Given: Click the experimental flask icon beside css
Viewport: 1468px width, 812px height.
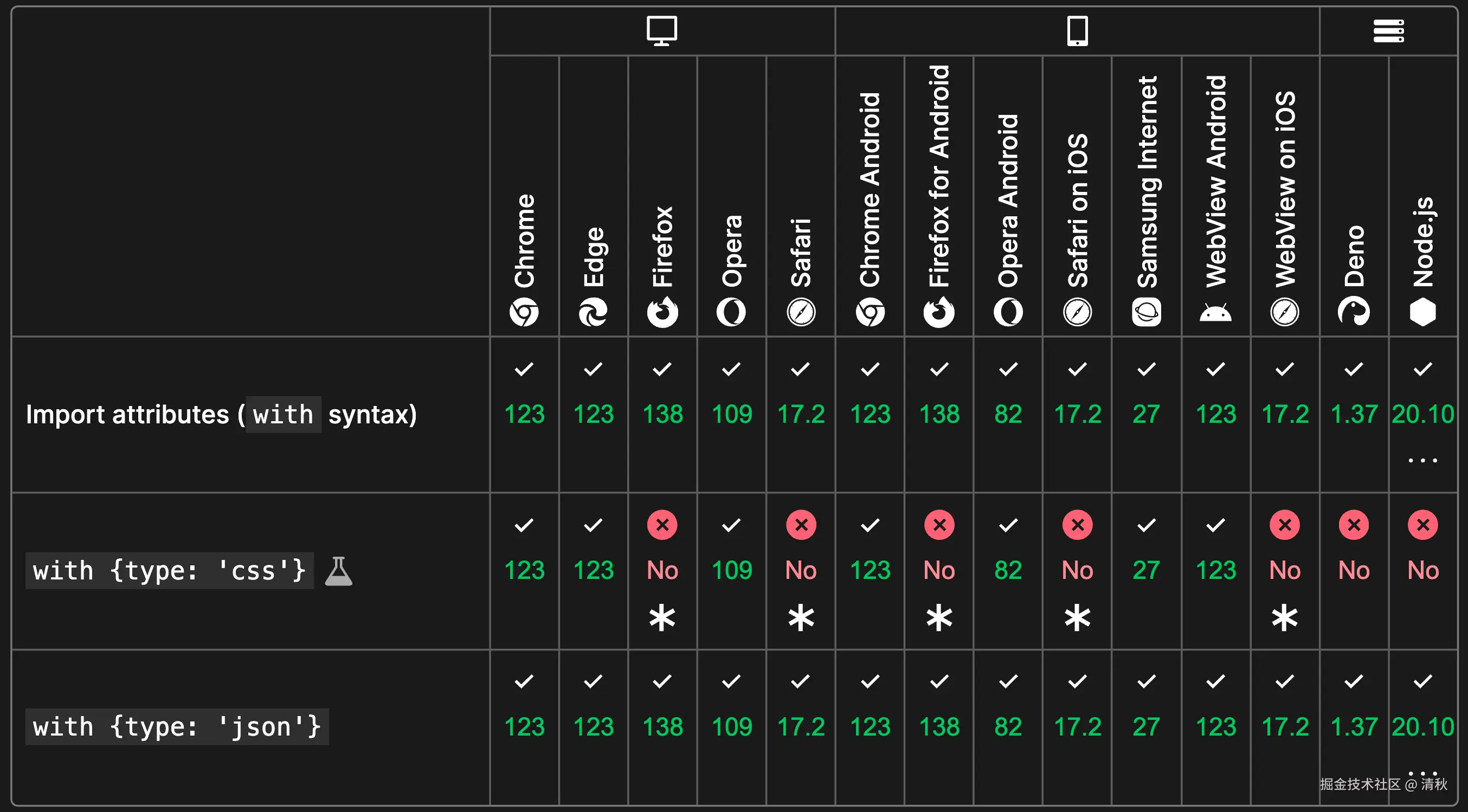Looking at the screenshot, I should click(x=338, y=571).
